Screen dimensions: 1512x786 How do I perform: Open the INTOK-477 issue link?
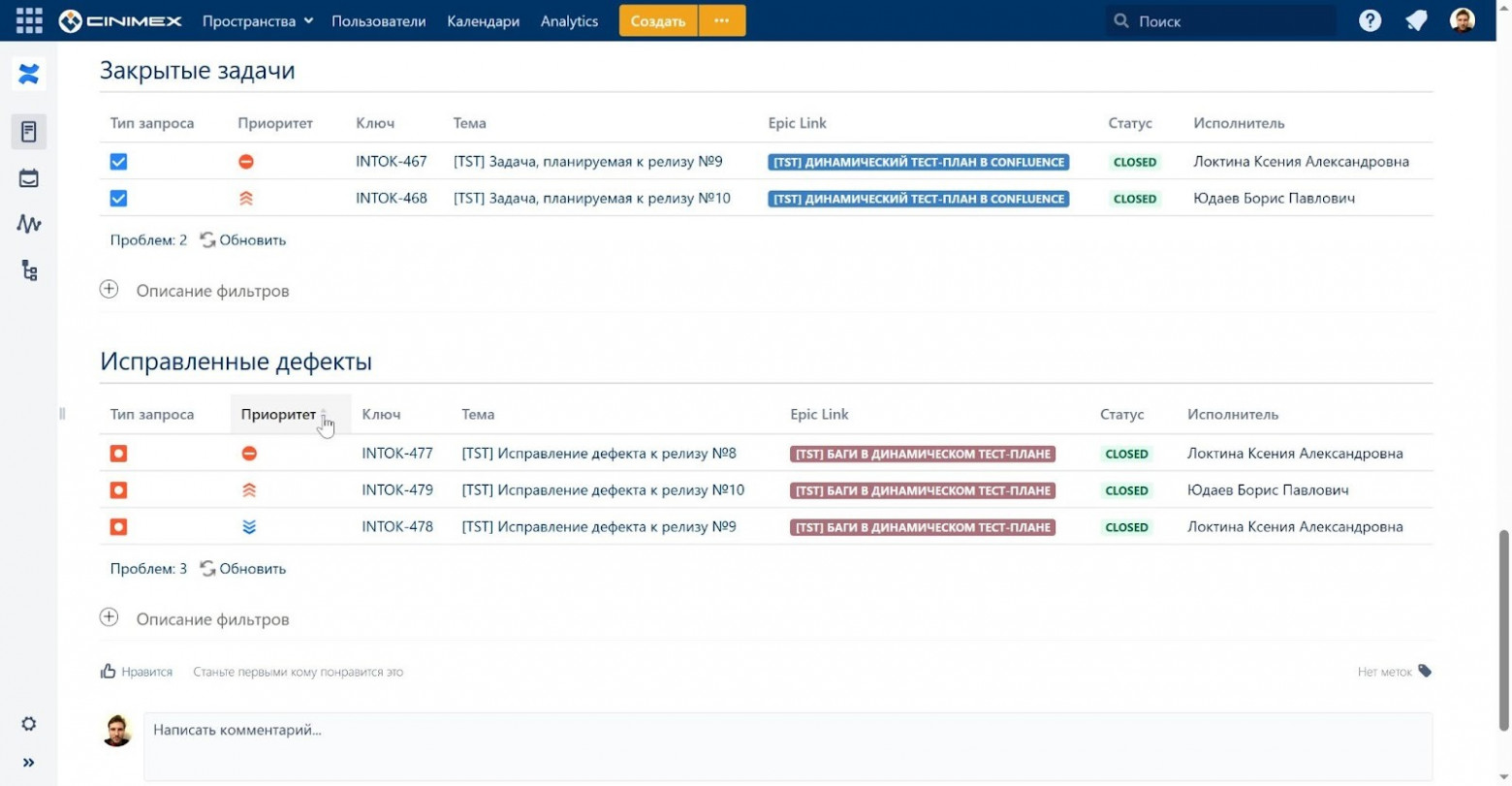coord(397,454)
